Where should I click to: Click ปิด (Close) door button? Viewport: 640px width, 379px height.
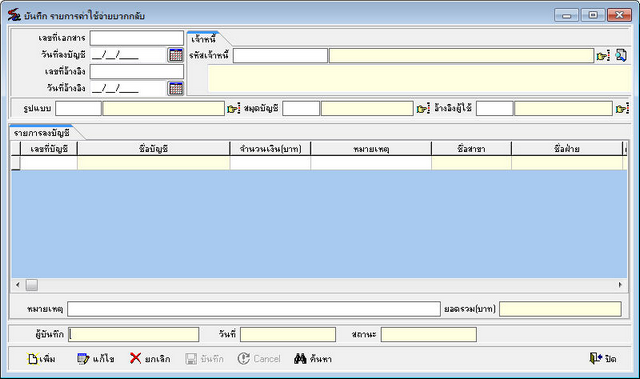coord(603,359)
